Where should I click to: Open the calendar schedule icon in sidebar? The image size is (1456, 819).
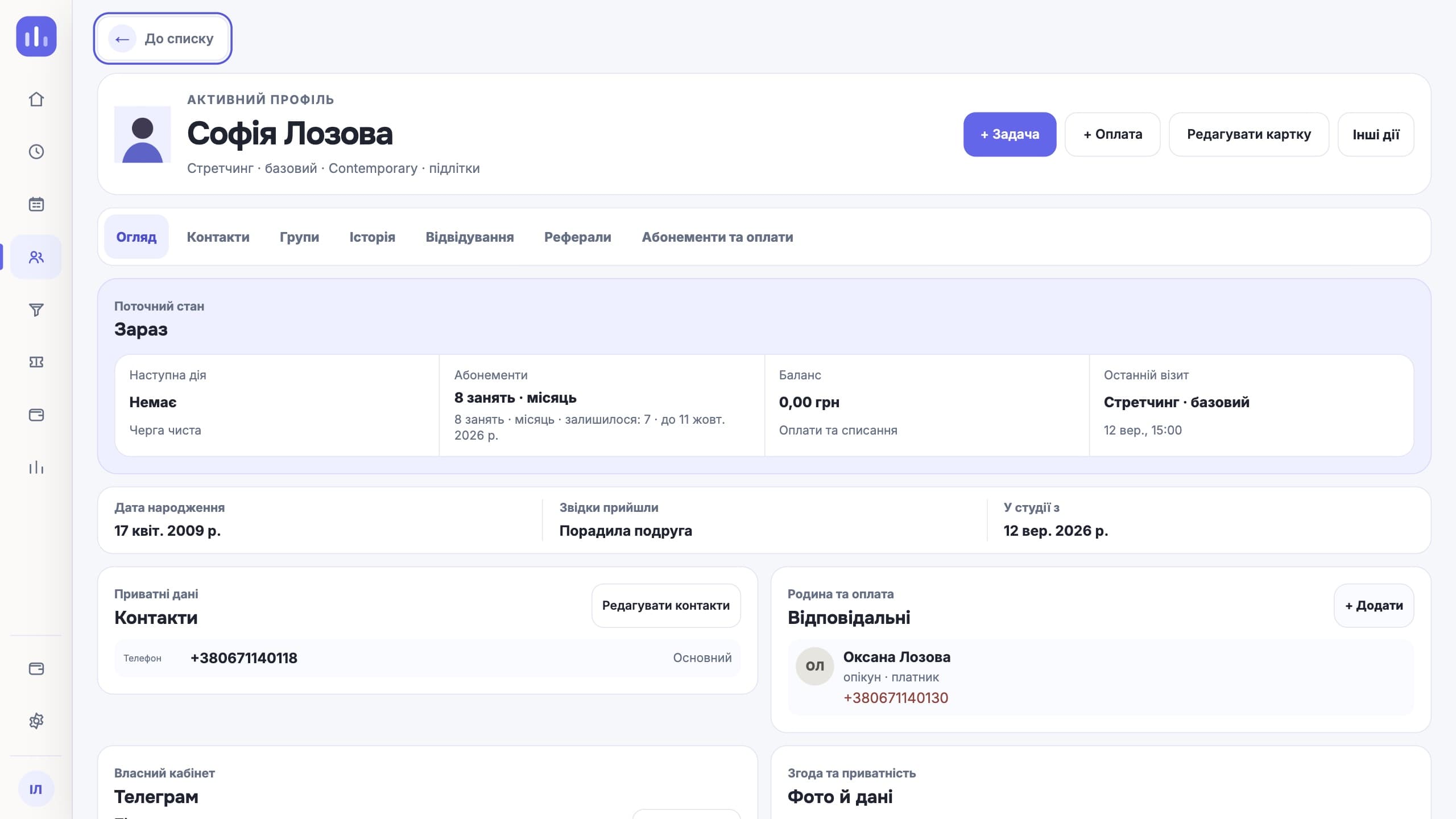coord(36,204)
